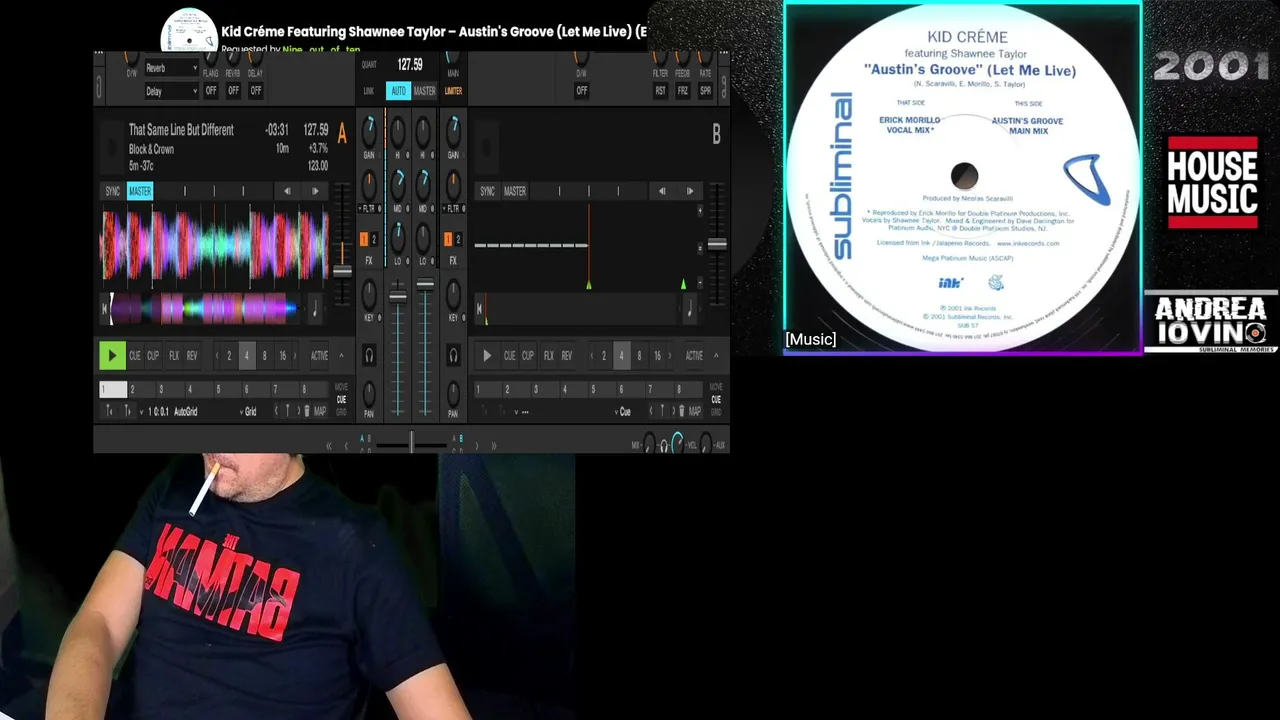This screenshot has height=720, width=1280.
Task: Select Deck B GRID advanced tab
Action: [716, 411]
